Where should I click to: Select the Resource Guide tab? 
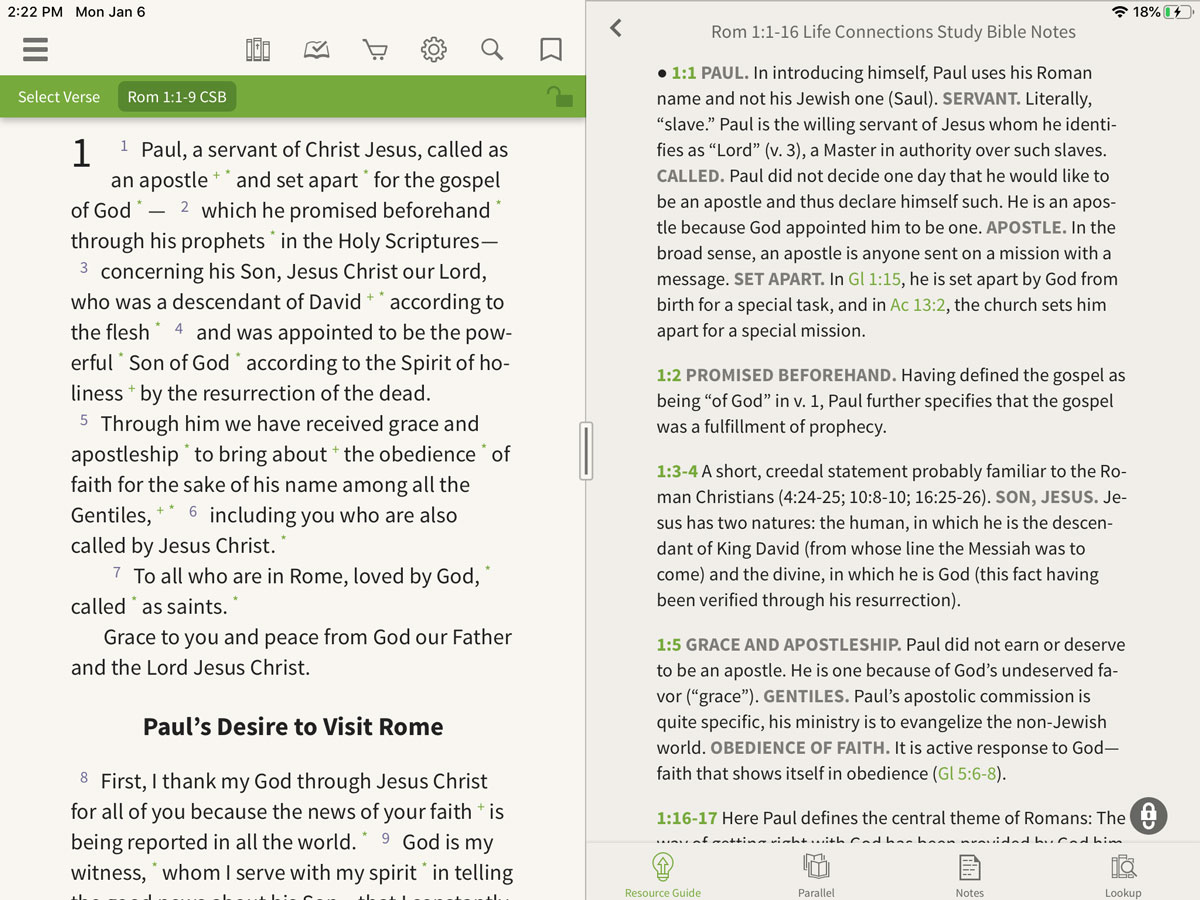tap(663, 875)
